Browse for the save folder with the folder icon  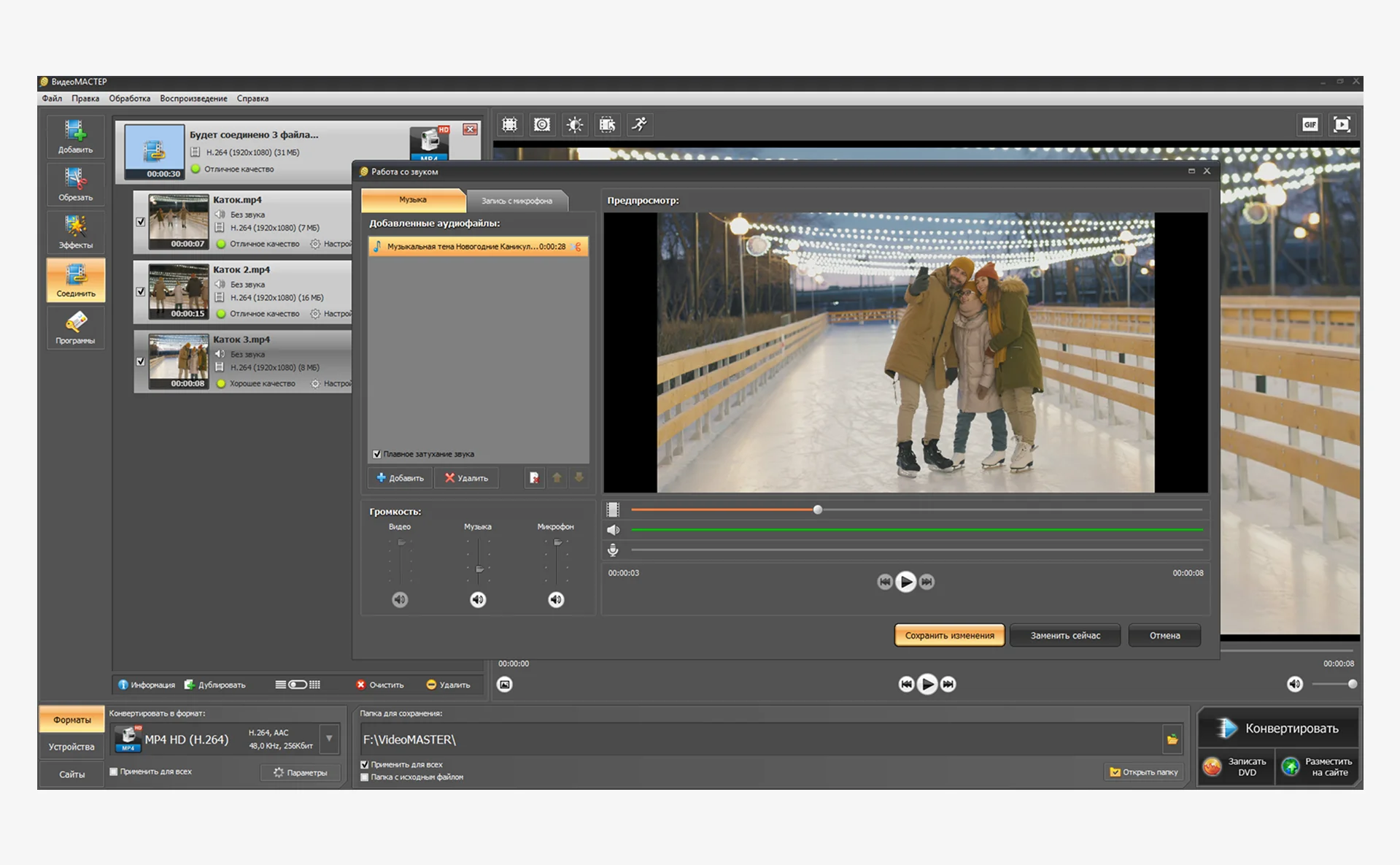point(1172,739)
